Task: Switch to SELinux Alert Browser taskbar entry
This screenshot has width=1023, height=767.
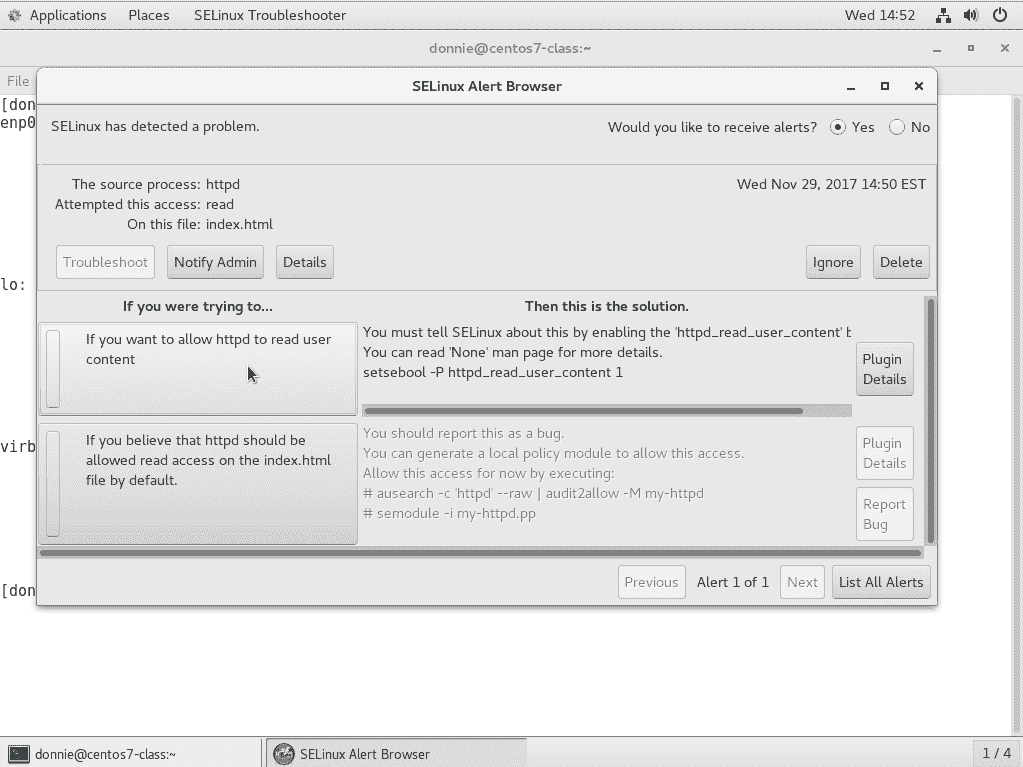Action: point(396,753)
